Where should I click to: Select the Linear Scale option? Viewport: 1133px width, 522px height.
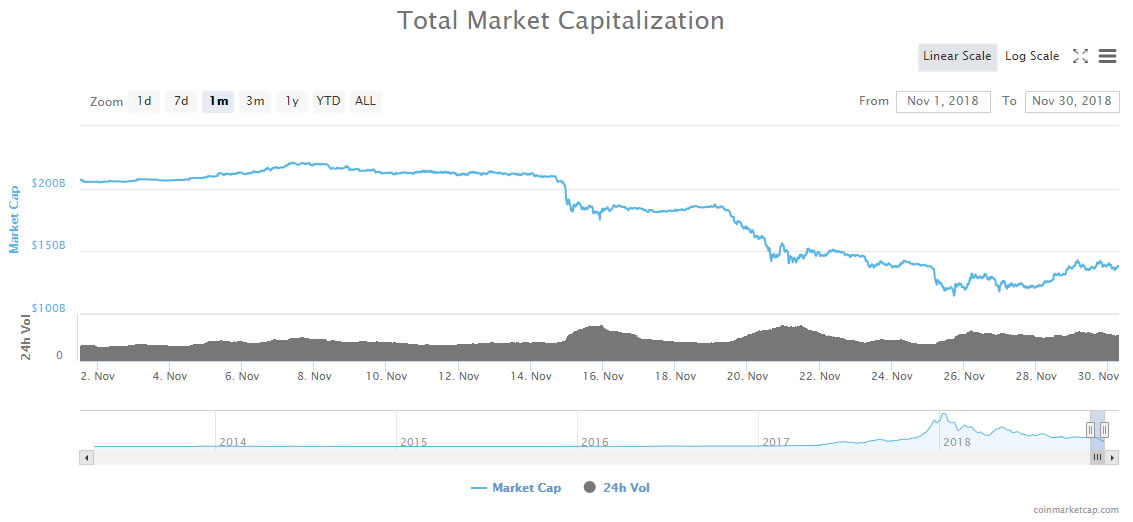pyautogui.click(x=957, y=56)
